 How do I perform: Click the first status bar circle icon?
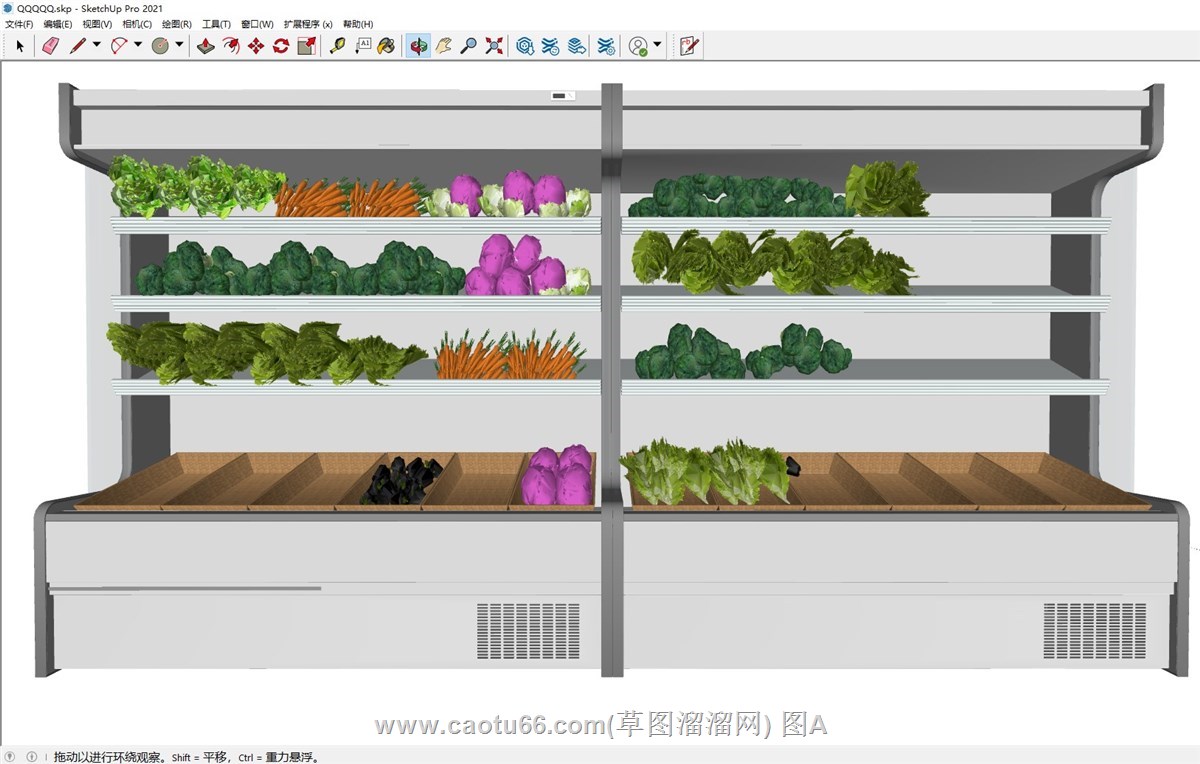[x=12, y=757]
